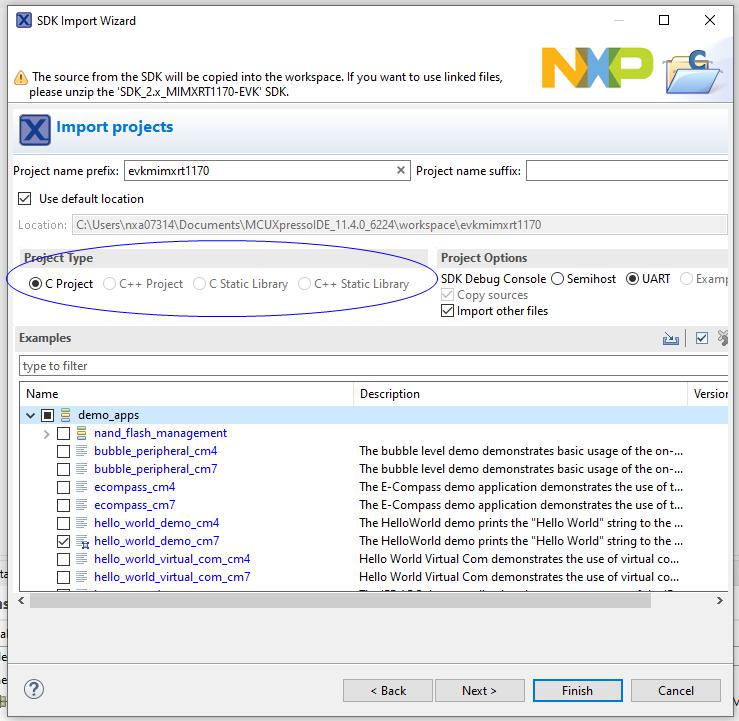This screenshot has width=739, height=721.
Task: Click the type to filter search field
Action: click(370, 366)
